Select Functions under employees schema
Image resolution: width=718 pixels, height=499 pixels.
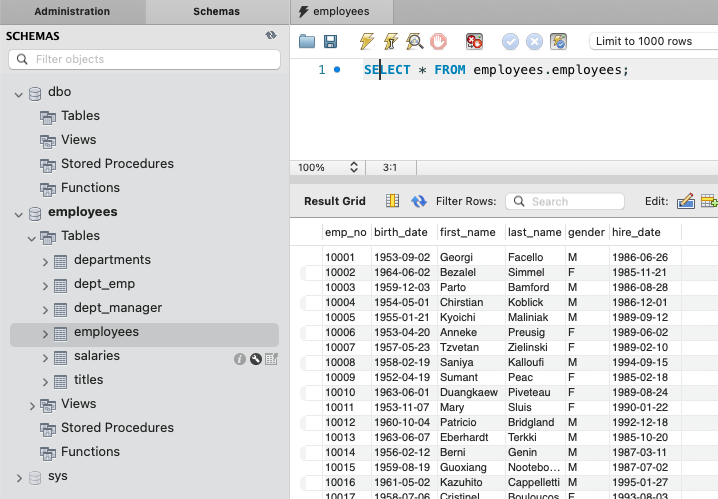(90, 452)
